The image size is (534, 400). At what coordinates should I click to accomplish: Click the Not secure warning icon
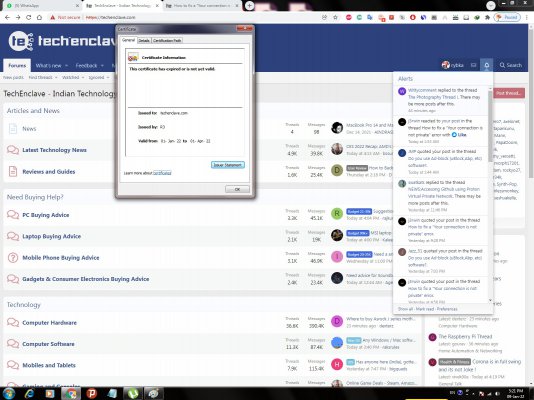point(52,17)
